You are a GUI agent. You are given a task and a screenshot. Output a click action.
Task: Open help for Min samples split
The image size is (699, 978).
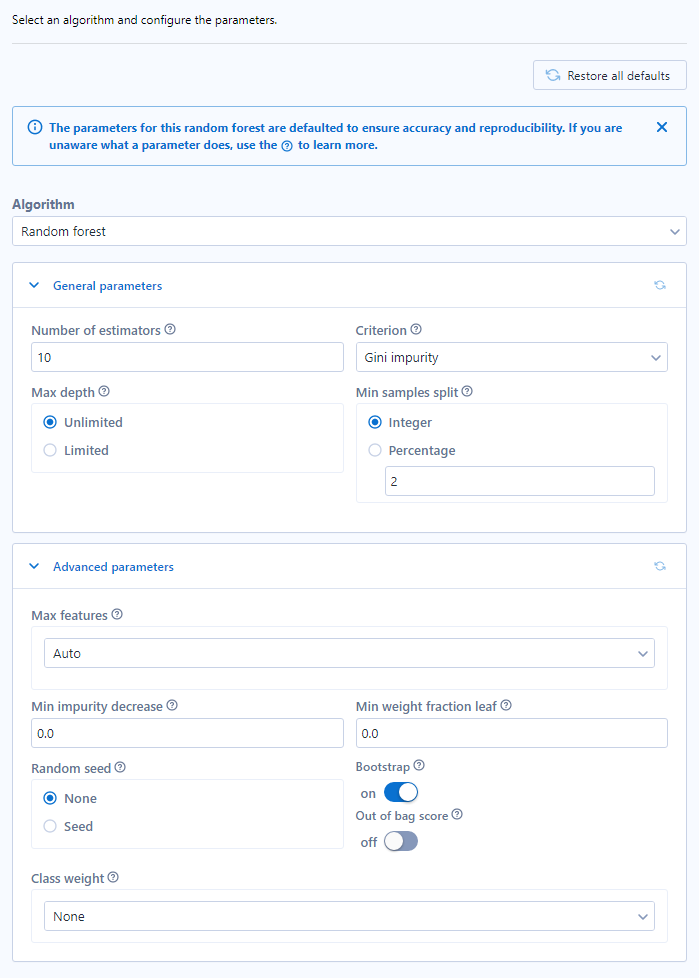467,391
